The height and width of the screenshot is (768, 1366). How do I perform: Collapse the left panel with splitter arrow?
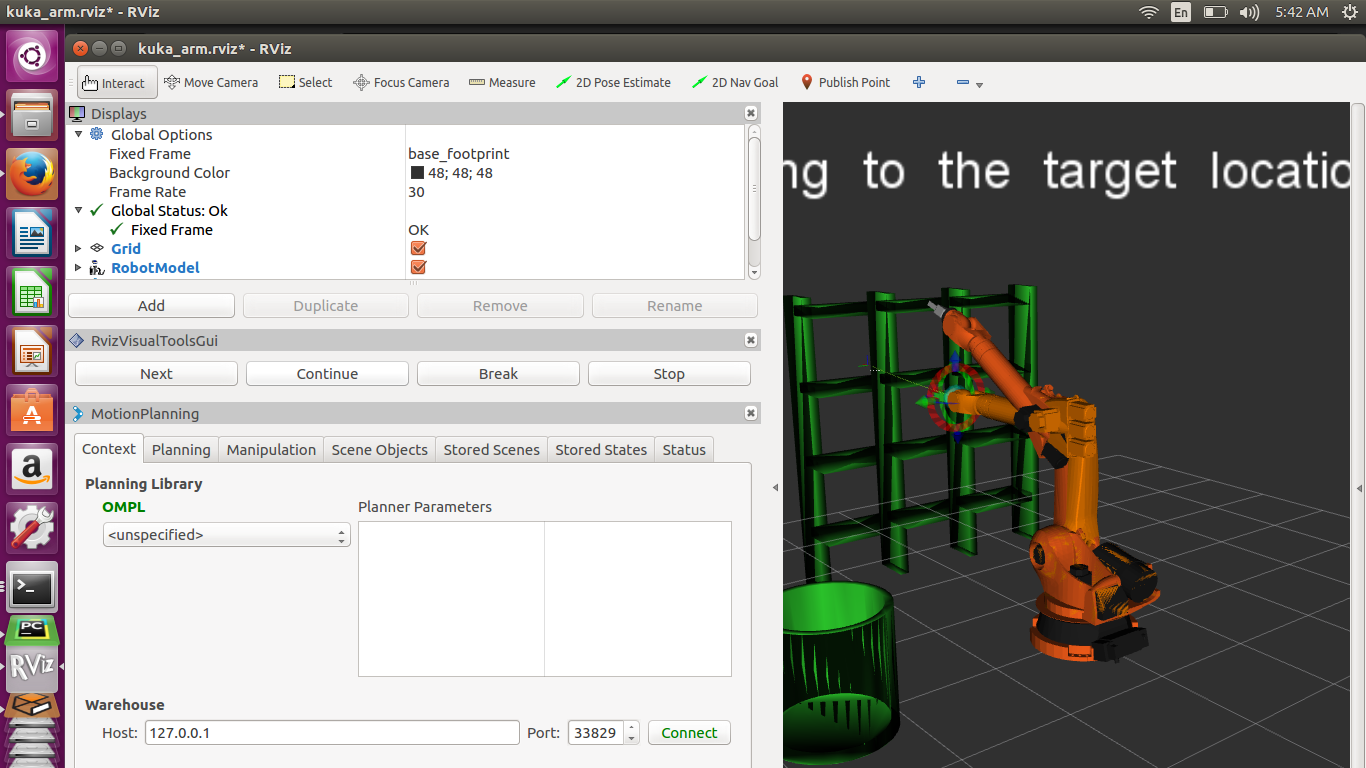(x=775, y=487)
